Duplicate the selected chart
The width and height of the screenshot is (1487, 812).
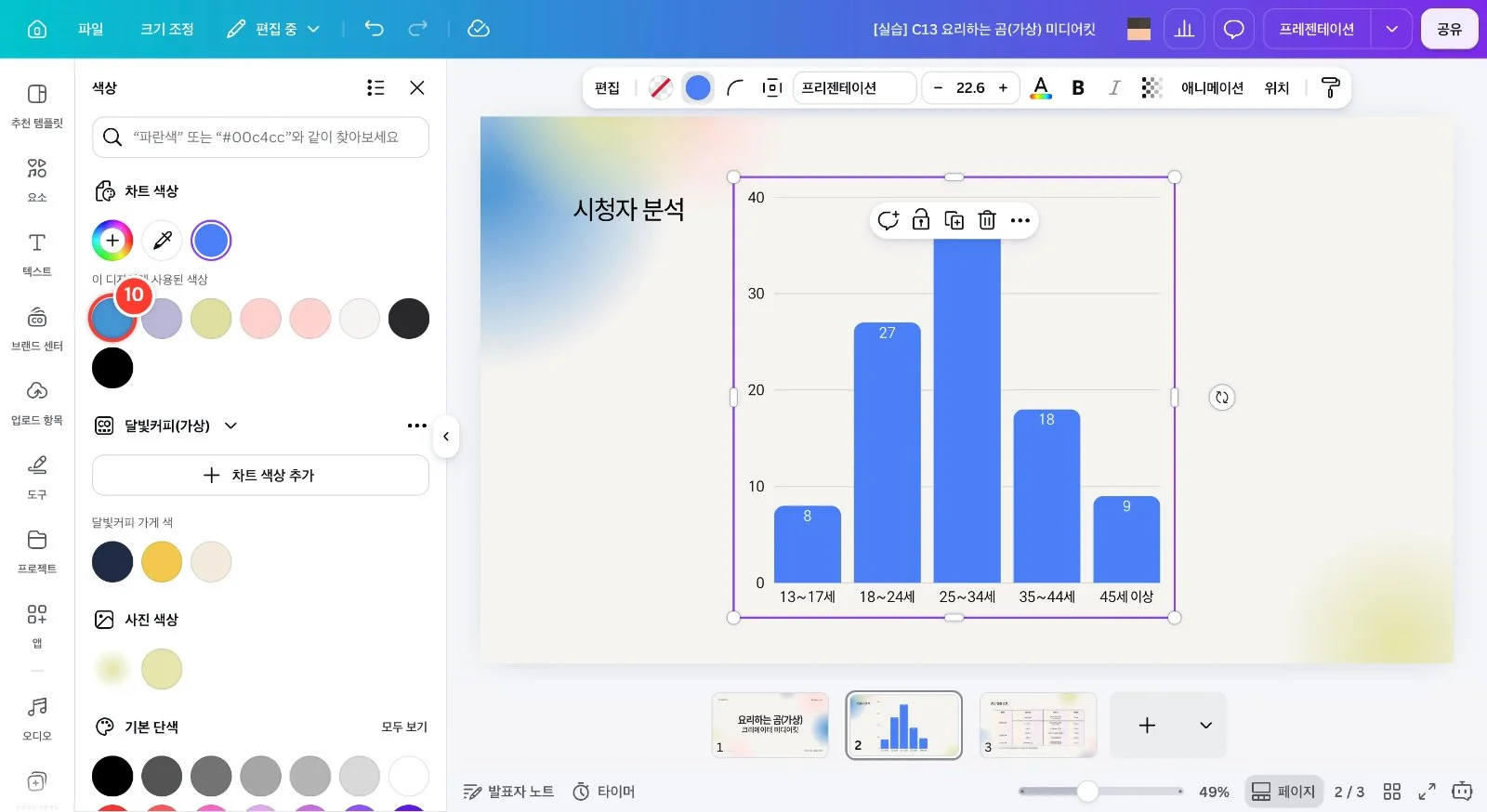[x=954, y=220]
